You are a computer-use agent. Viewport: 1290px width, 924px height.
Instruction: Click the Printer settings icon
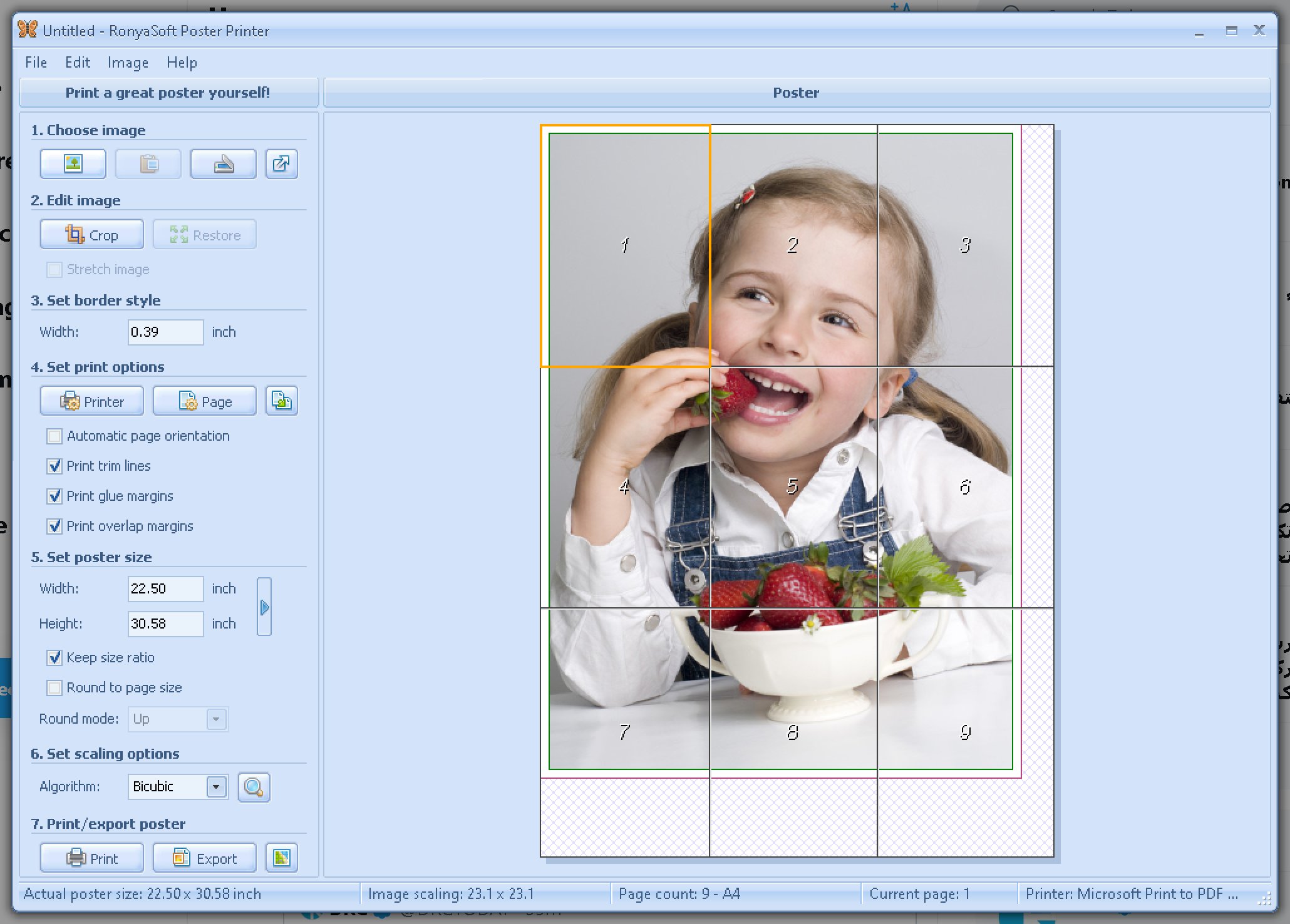pyautogui.click(x=91, y=402)
